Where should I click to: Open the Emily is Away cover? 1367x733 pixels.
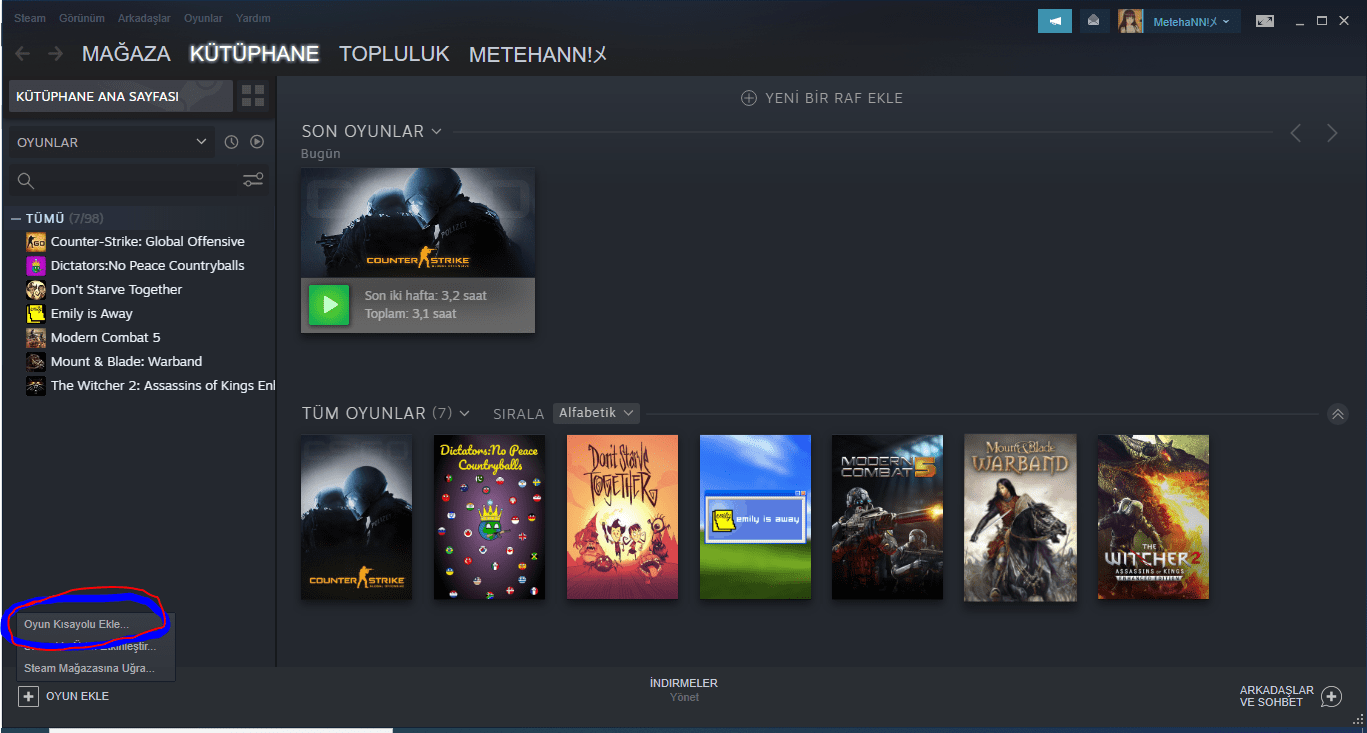(755, 517)
